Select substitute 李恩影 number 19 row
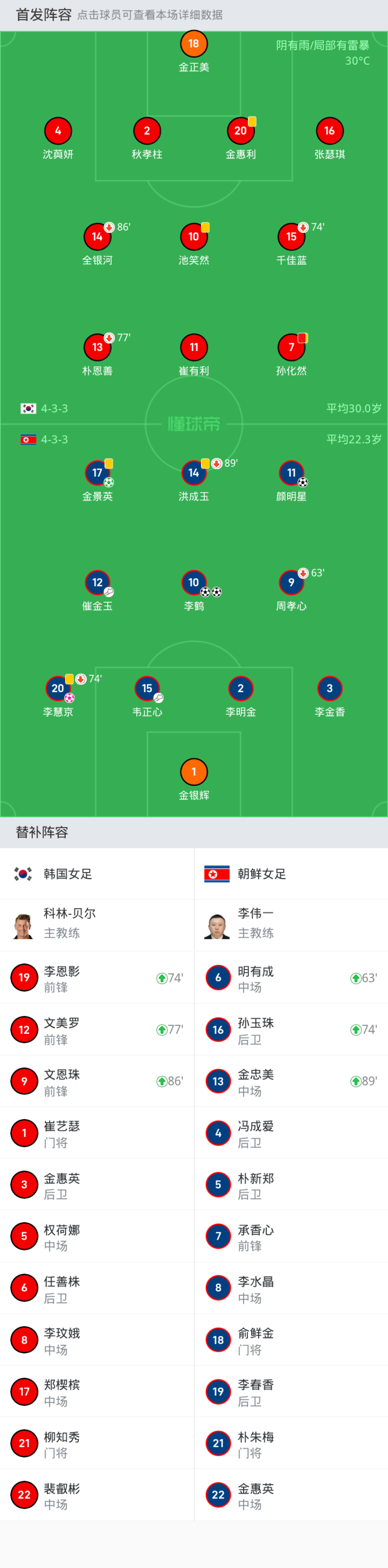 (x=96, y=978)
